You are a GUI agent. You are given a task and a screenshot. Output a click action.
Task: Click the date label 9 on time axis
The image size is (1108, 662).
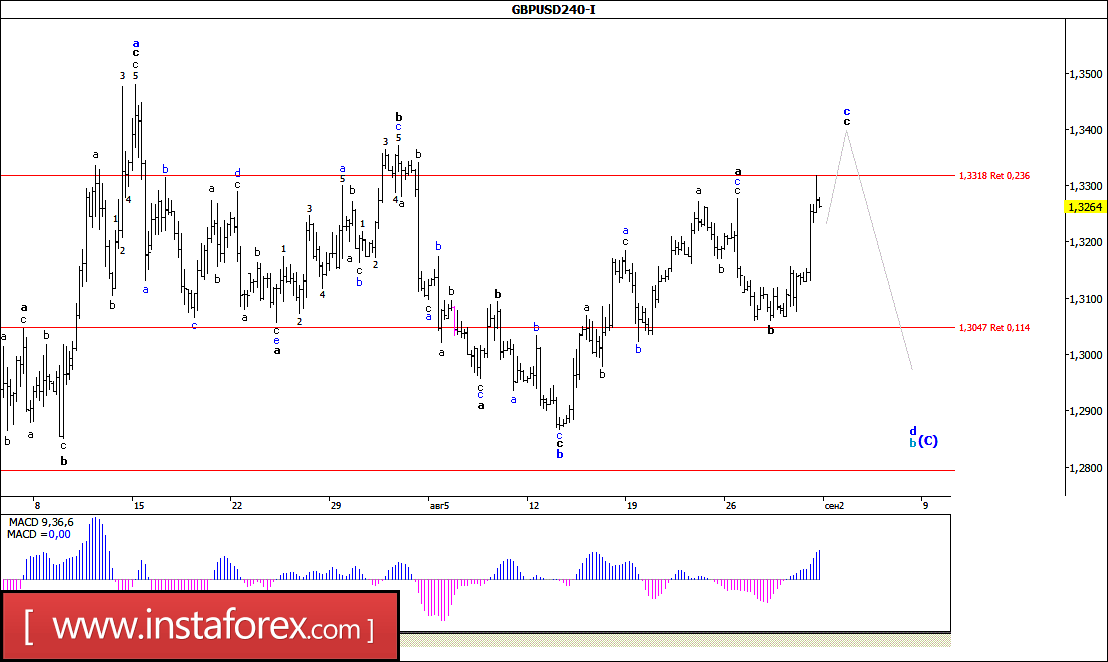[x=924, y=506]
